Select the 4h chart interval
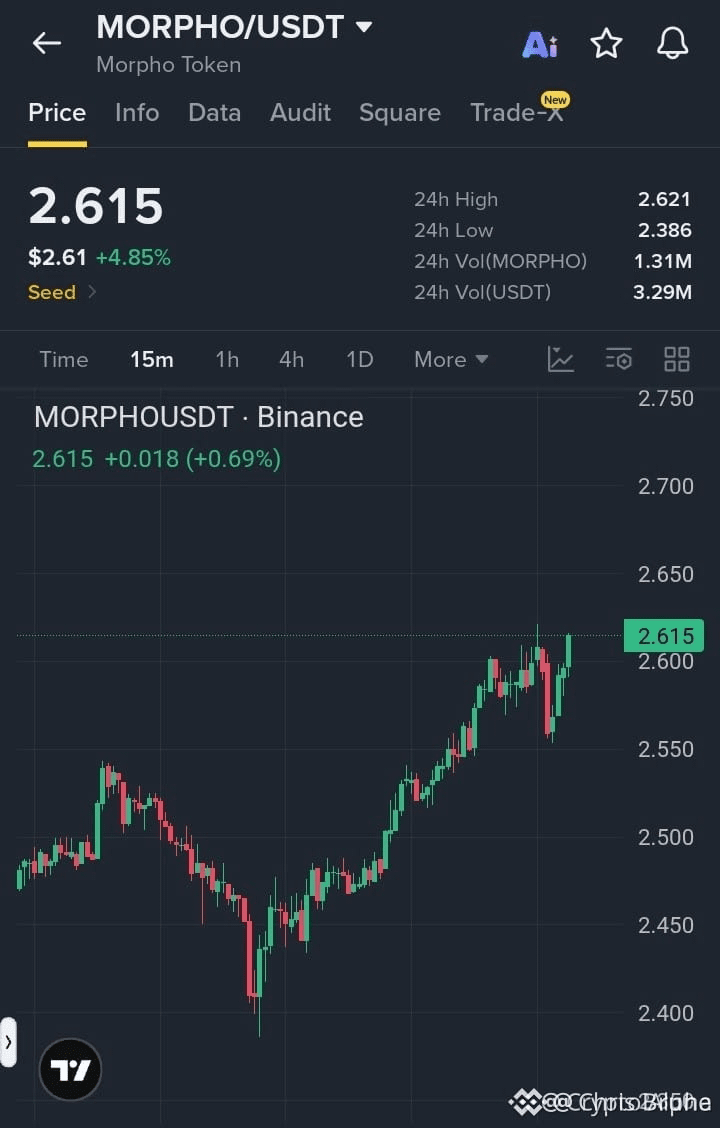 pos(291,359)
